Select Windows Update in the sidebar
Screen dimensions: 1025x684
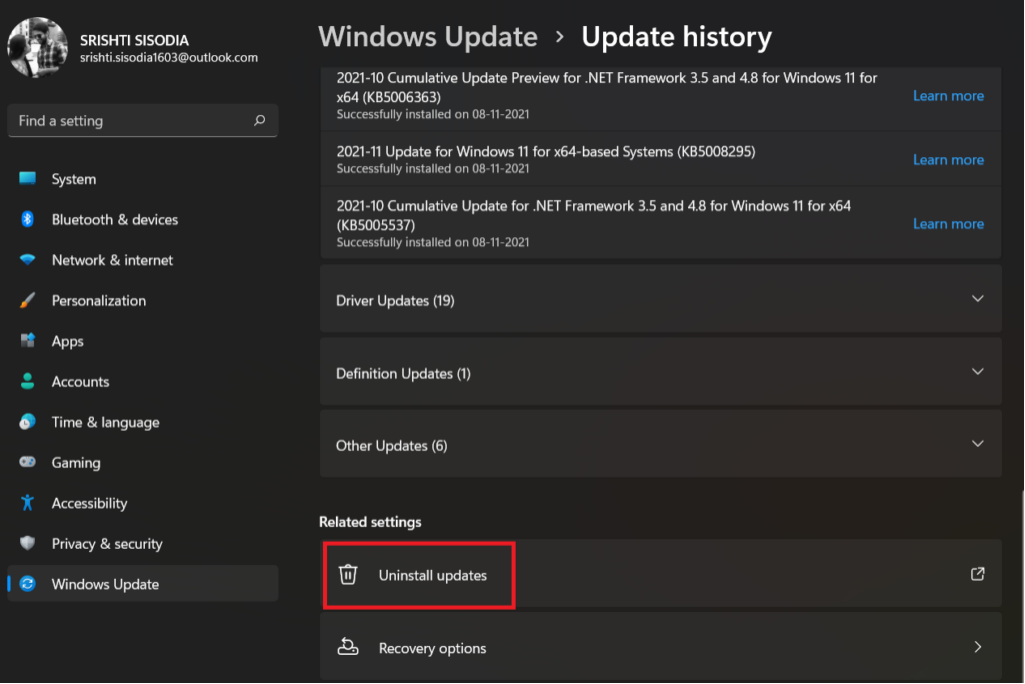[103, 583]
